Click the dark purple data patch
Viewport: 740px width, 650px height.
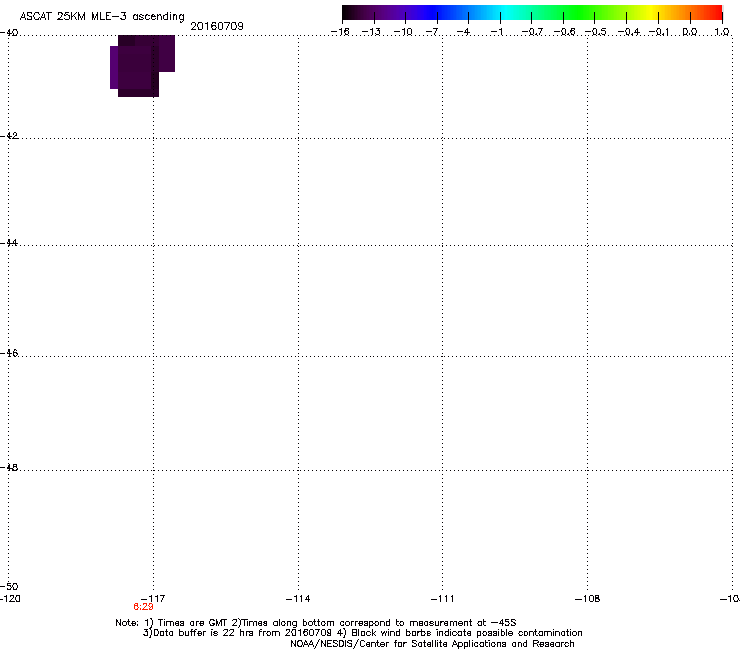(x=142, y=66)
